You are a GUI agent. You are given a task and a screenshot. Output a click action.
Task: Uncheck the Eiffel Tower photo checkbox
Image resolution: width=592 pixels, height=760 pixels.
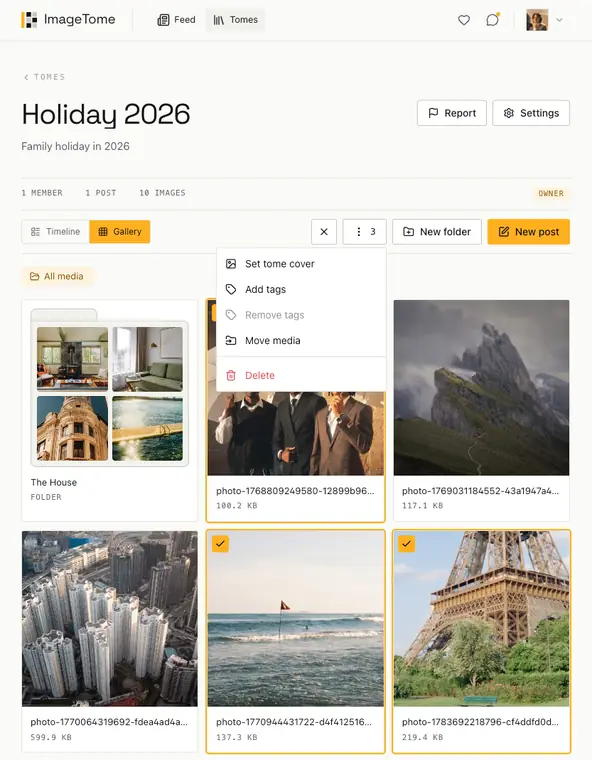406,544
